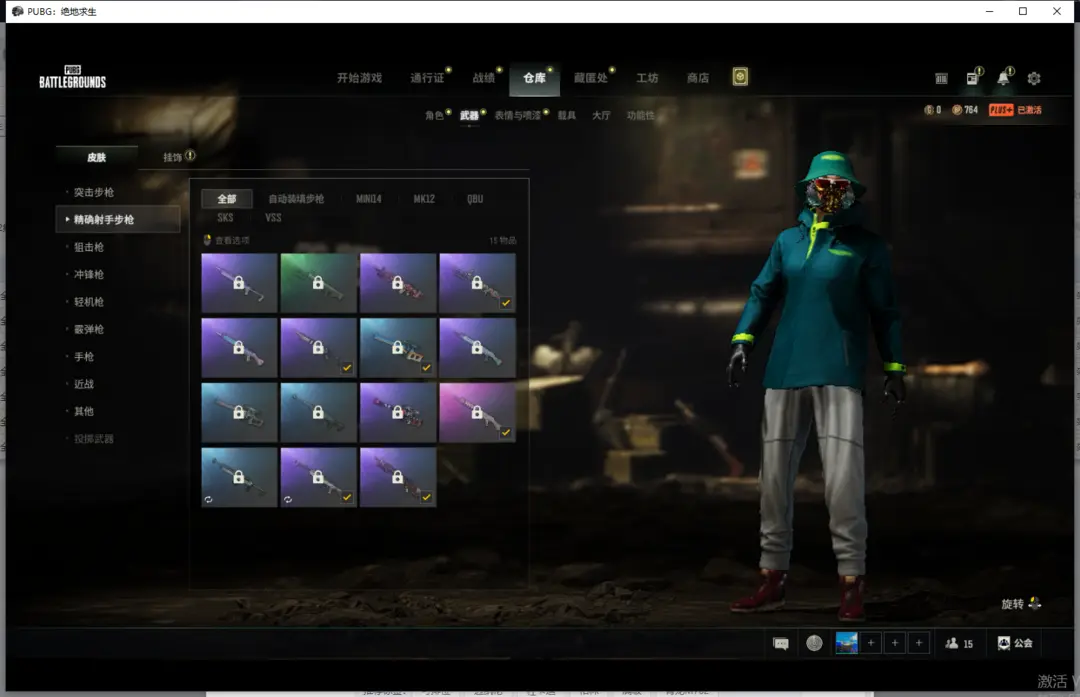Click the PUBG Battlegrounds logo
The height and width of the screenshot is (697, 1080).
72,77
